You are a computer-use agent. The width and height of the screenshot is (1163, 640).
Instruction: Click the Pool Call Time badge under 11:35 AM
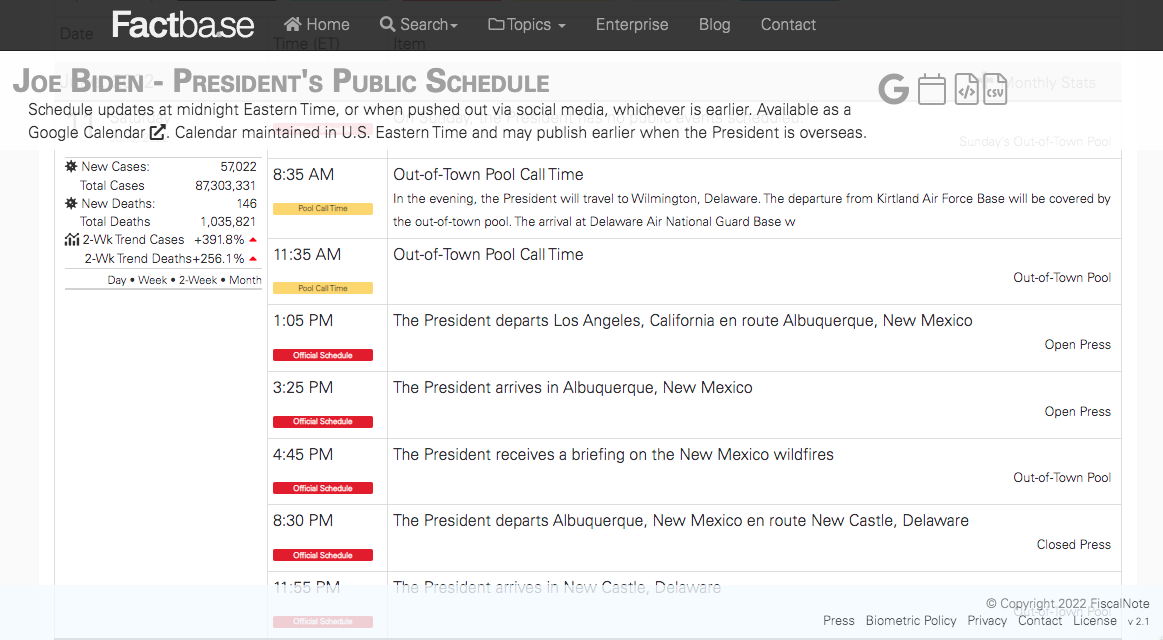point(323,288)
